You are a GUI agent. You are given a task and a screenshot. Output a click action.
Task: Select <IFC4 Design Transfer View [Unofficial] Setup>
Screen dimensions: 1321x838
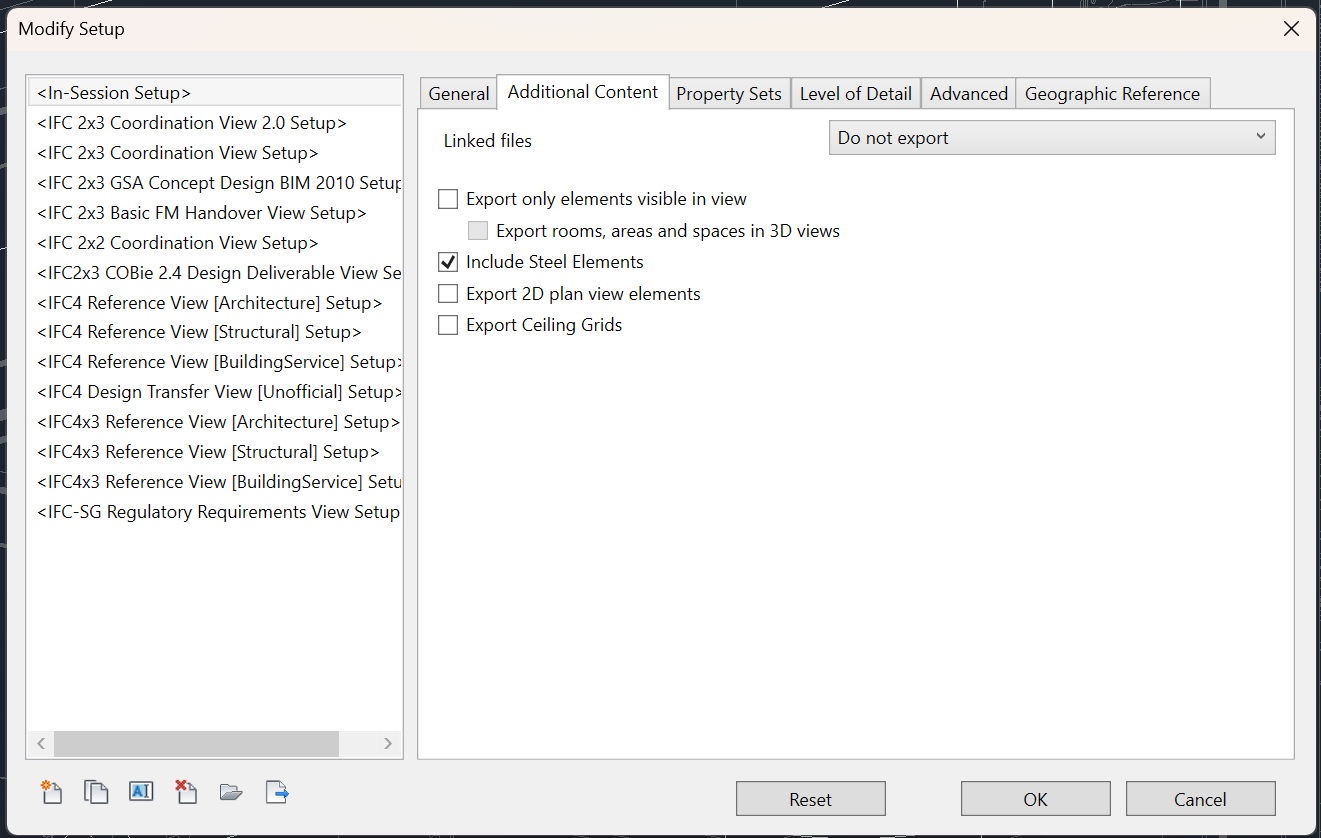215,392
